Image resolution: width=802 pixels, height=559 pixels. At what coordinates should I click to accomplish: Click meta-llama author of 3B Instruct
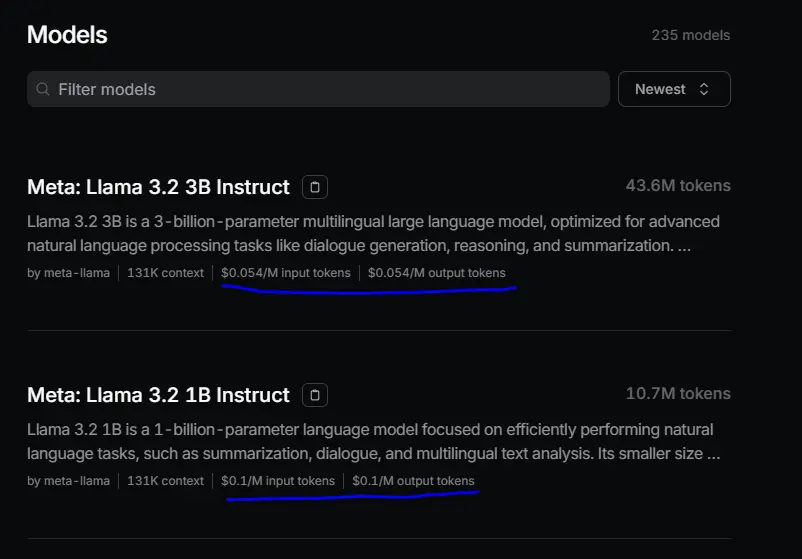tap(77, 273)
